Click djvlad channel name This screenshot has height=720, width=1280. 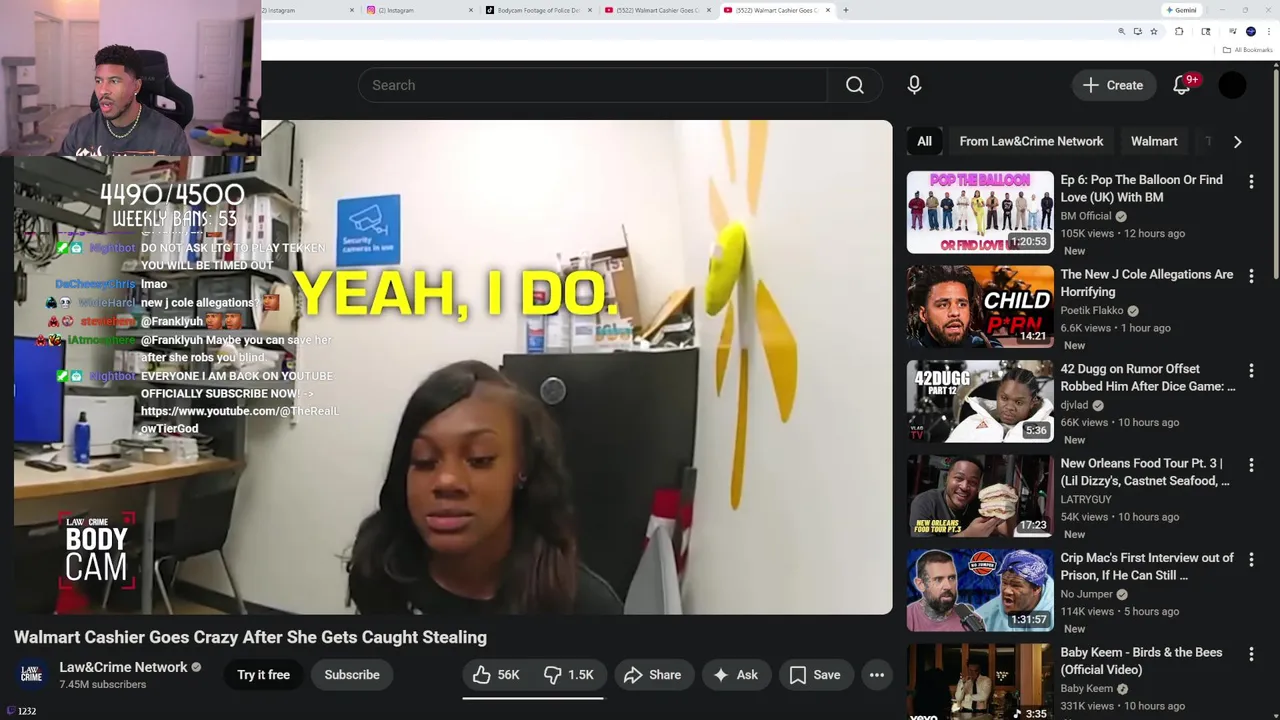tap(1074, 405)
